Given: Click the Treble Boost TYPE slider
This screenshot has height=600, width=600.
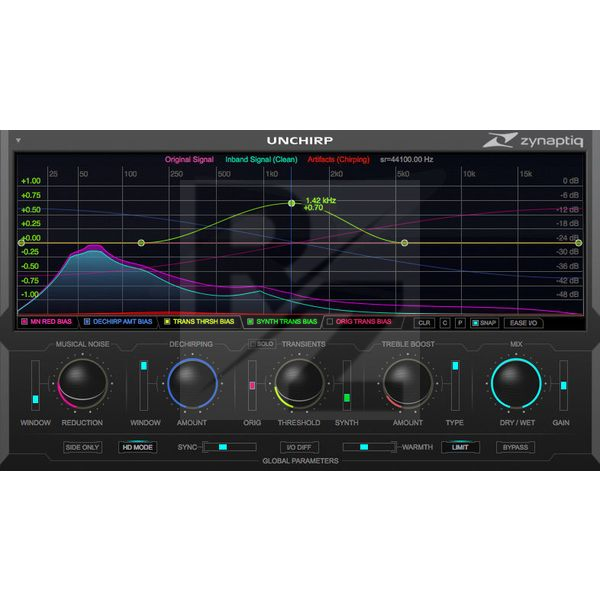Looking at the screenshot, I should (455, 385).
